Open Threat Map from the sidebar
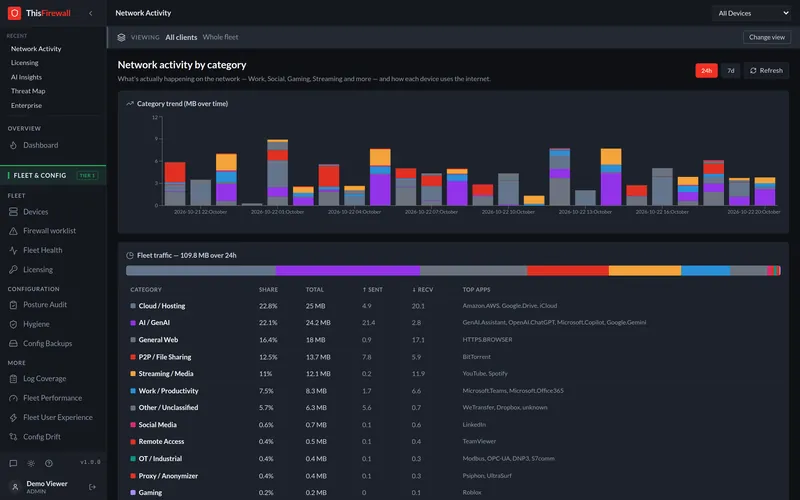 (x=28, y=91)
